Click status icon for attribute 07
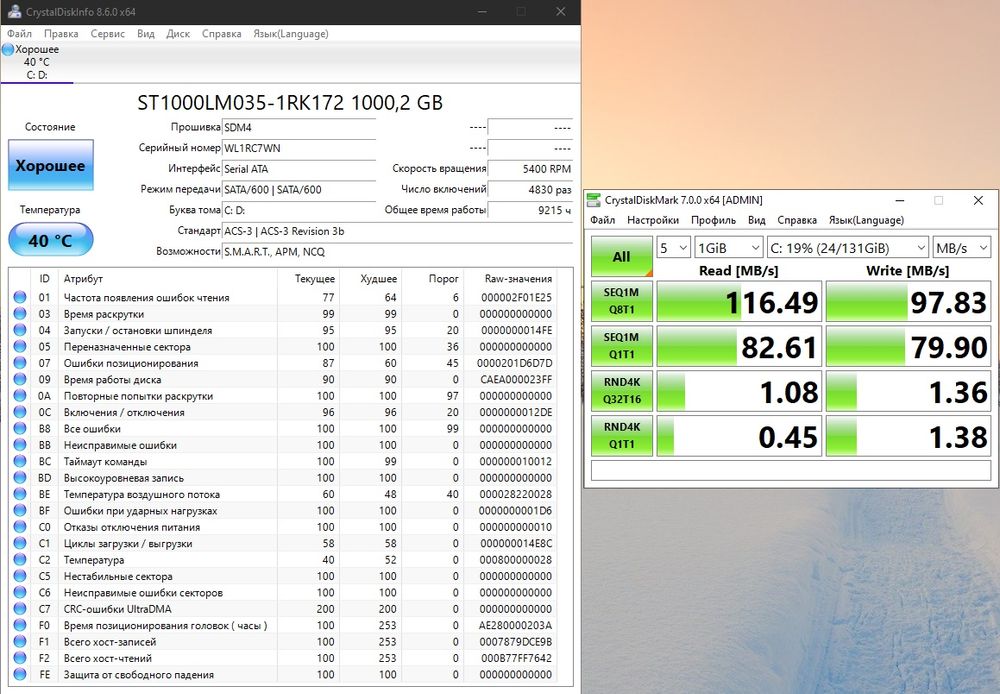The height and width of the screenshot is (694, 1000). click(x=20, y=363)
